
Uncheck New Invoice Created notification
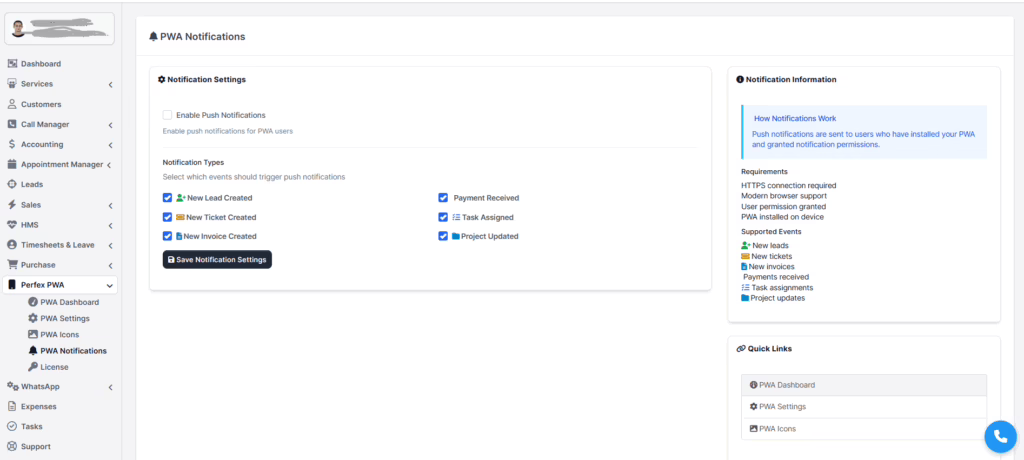(x=167, y=237)
